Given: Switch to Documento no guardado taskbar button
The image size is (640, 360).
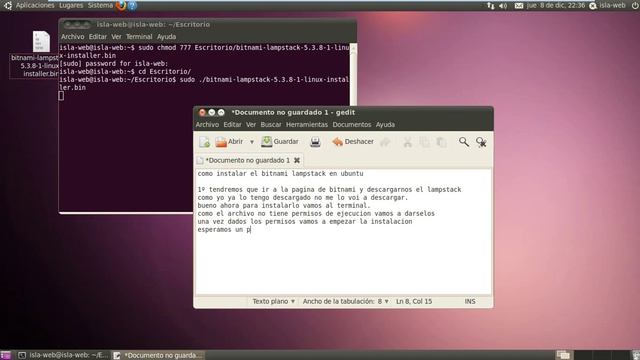Looking at the screenshot, I should point(158,355).
